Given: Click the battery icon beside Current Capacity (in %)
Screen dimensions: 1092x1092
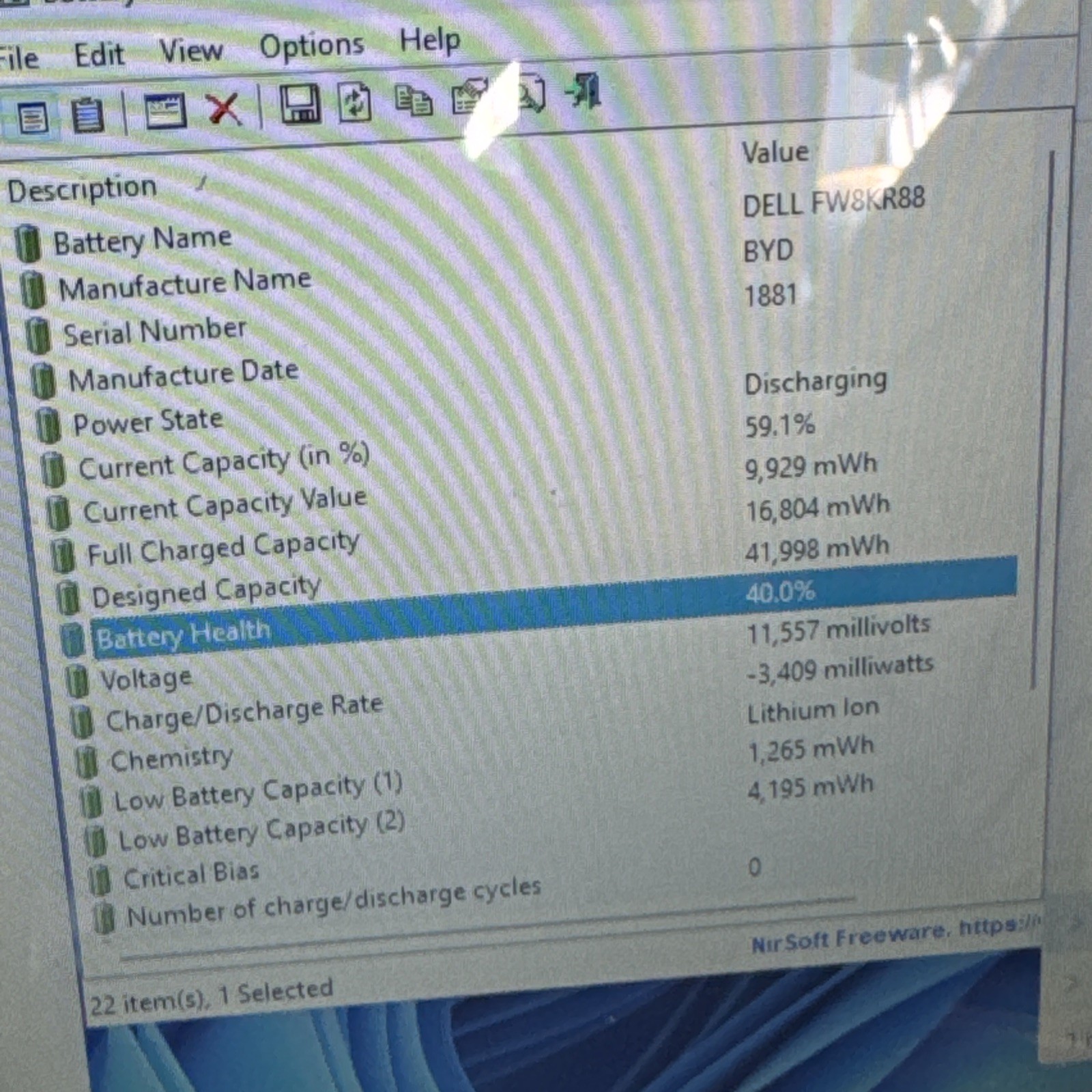Looking at the screenshot, I should [x=53, y=470].
